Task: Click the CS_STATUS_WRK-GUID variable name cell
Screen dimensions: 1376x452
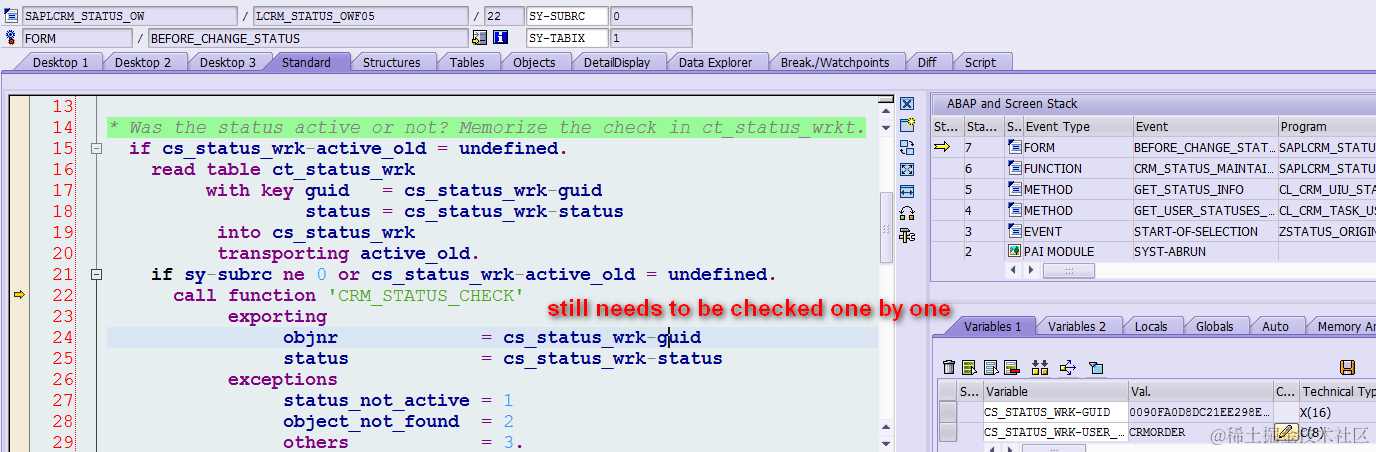Action: [x=1054, y=412]
